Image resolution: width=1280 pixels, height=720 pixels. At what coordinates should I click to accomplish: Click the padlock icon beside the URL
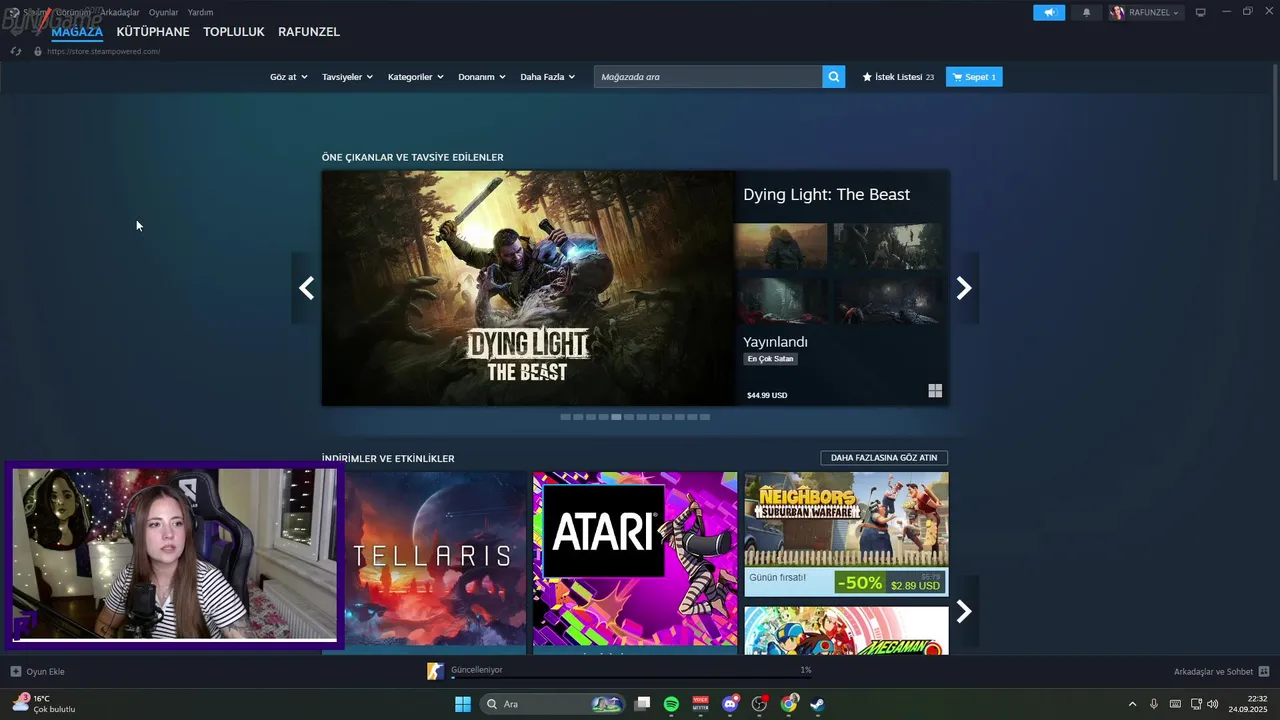pos(38,51)
